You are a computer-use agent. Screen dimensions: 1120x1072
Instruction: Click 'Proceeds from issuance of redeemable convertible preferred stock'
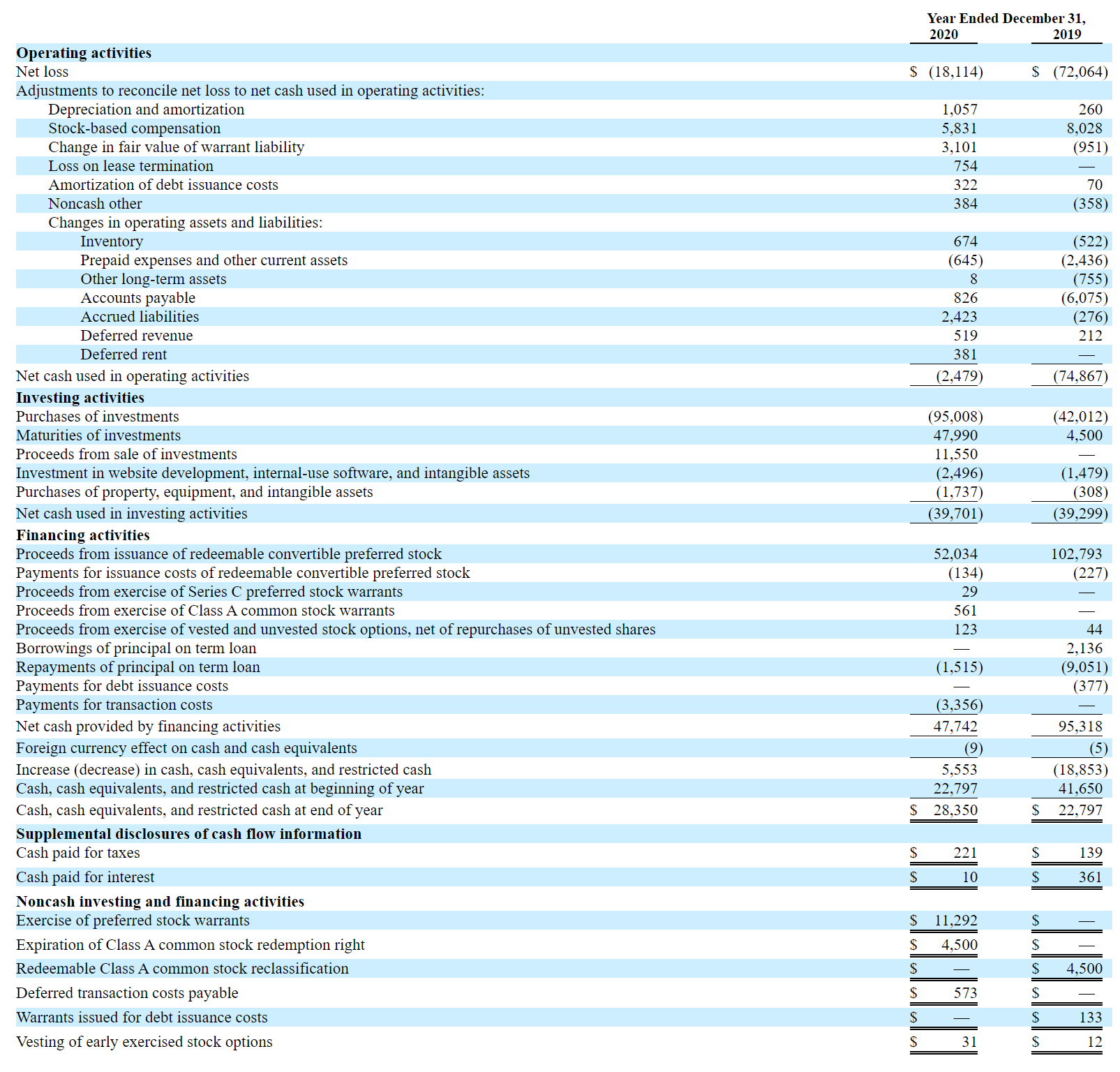(x=229, y=554)
